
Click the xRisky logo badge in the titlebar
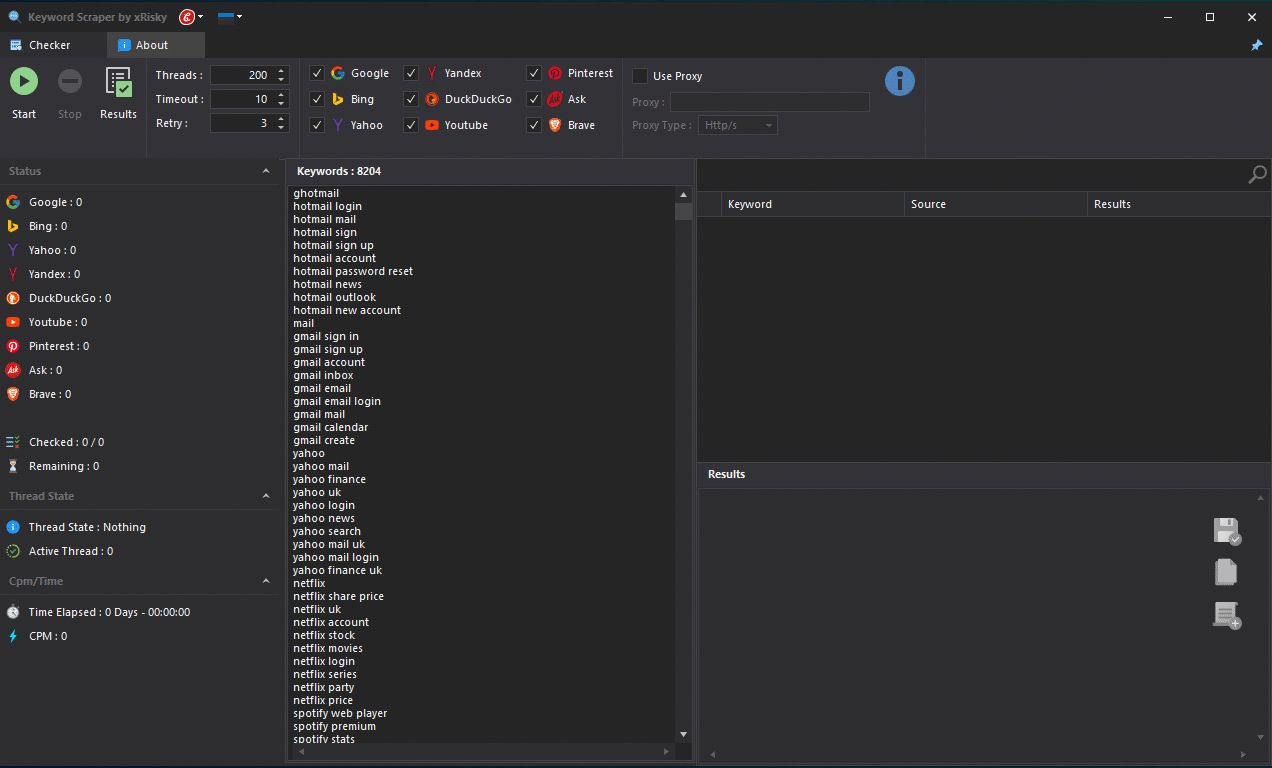tap(187, 16)
